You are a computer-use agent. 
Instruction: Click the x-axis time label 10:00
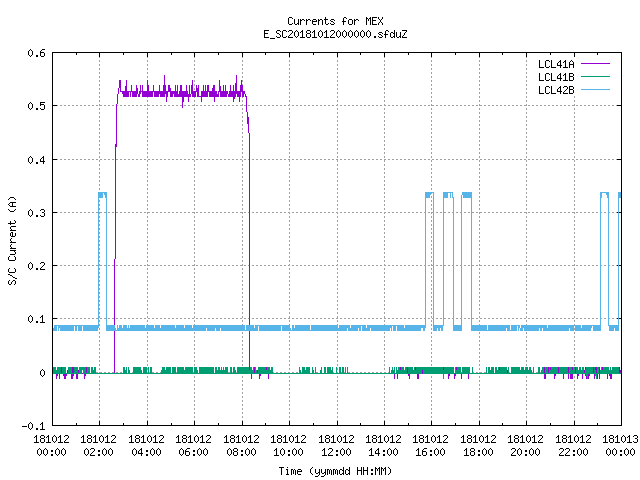point(288,452)
